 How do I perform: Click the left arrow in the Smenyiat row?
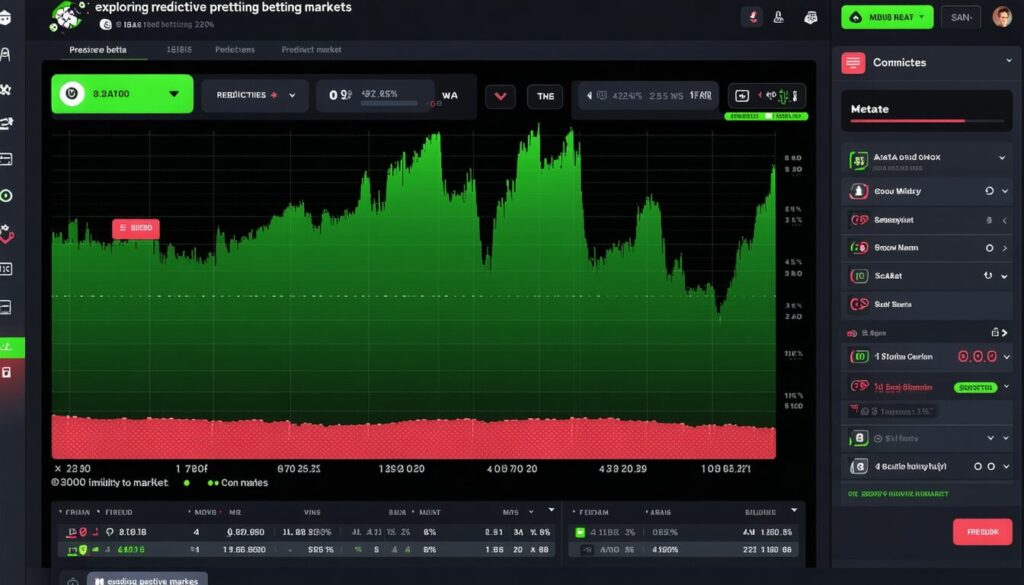pos(1004,221)
